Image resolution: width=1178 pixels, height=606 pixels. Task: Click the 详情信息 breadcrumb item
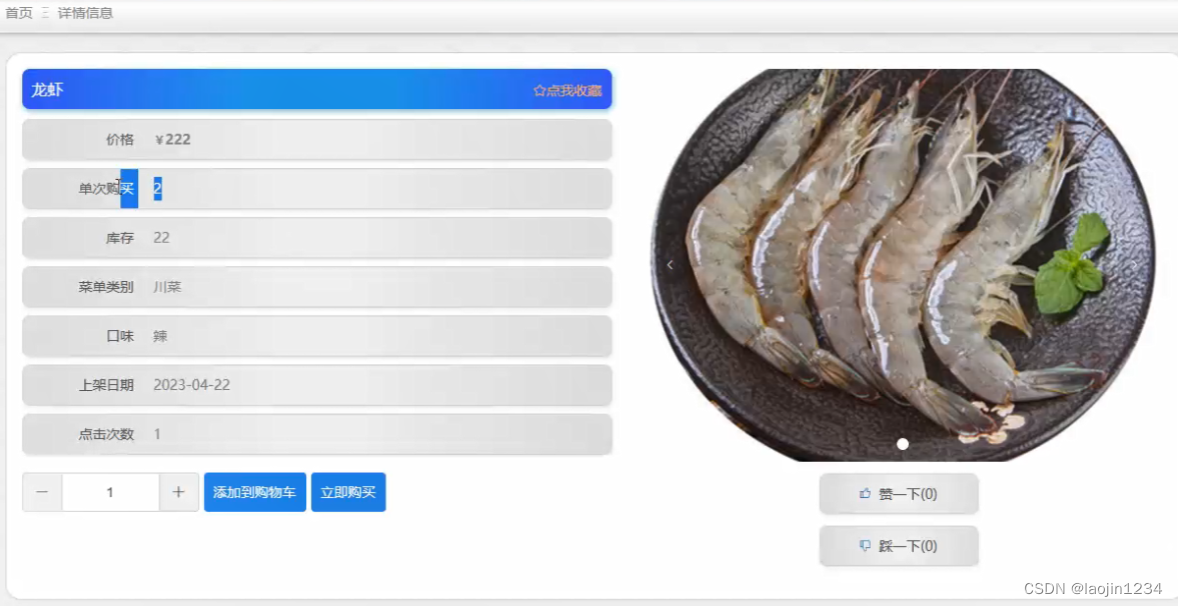tap(86, 13)
